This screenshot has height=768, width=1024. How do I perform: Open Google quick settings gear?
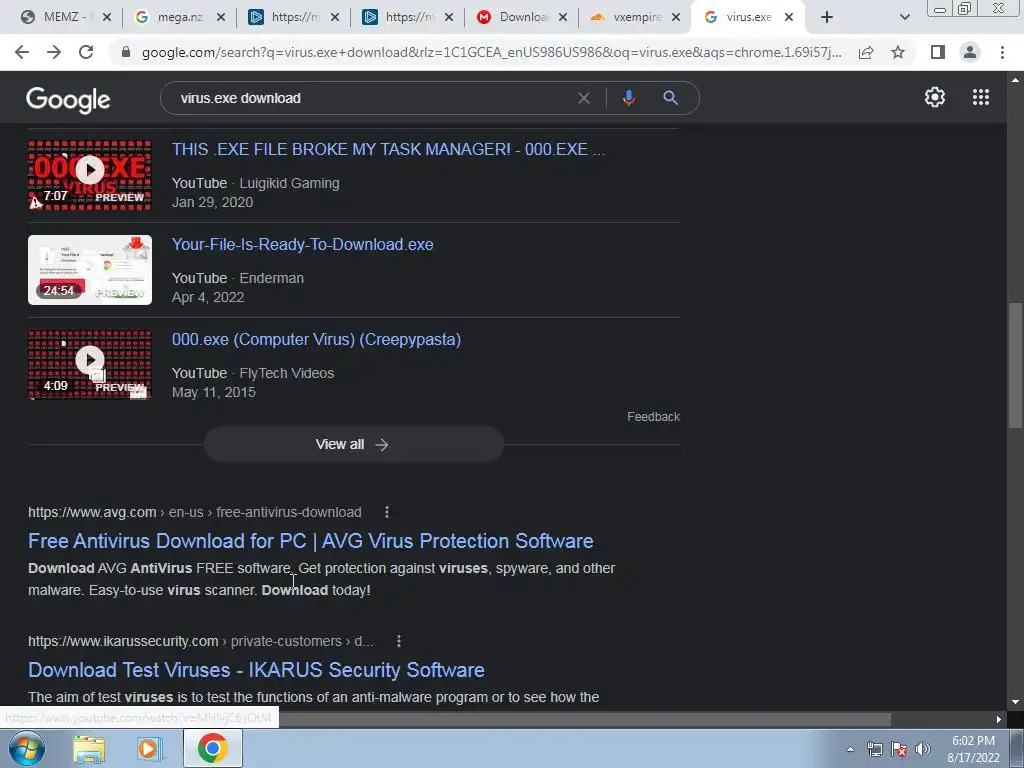pos(935,97)
